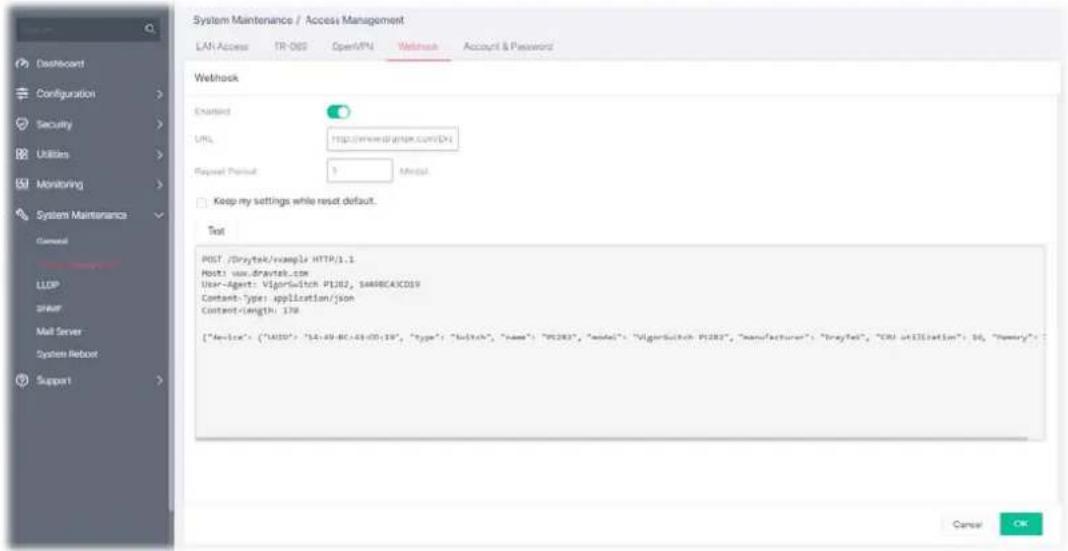Toggle the Webhook Enabled switch off

click(x=339, y=112)
